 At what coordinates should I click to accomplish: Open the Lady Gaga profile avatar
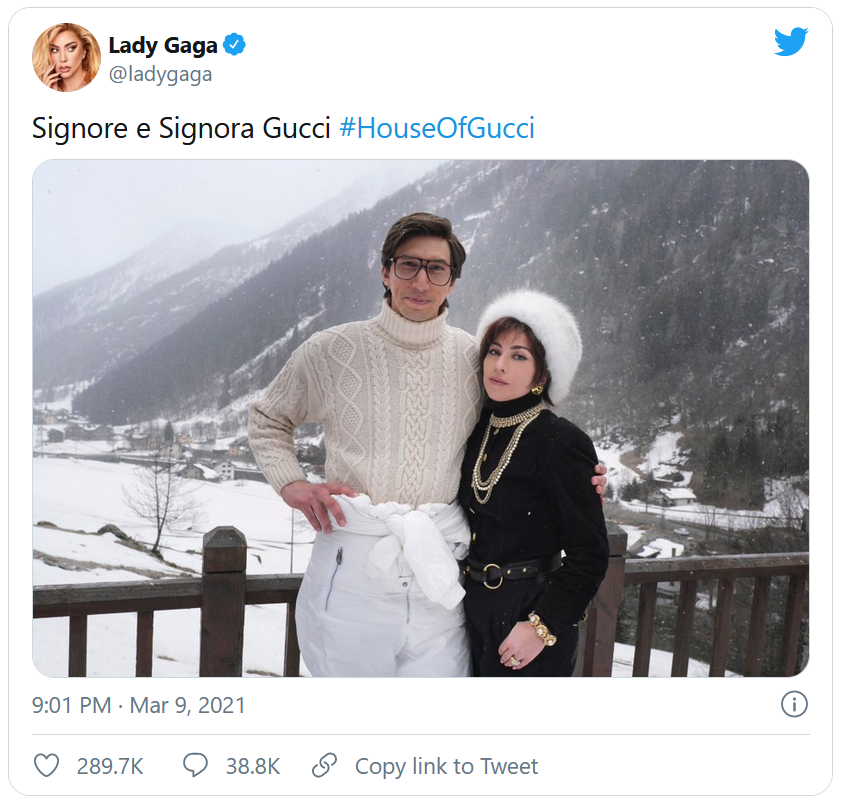pyautogui.click(x=66, y=58)
